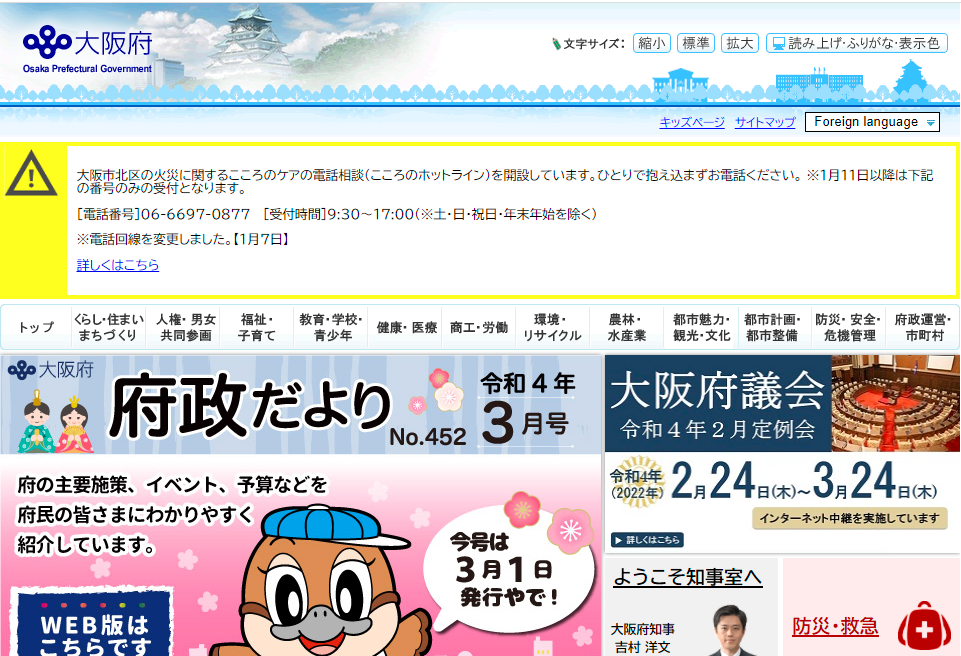
Task: Open 読み上げ・ふりがな・表示色 settings
Action: [x=857, y=43]
